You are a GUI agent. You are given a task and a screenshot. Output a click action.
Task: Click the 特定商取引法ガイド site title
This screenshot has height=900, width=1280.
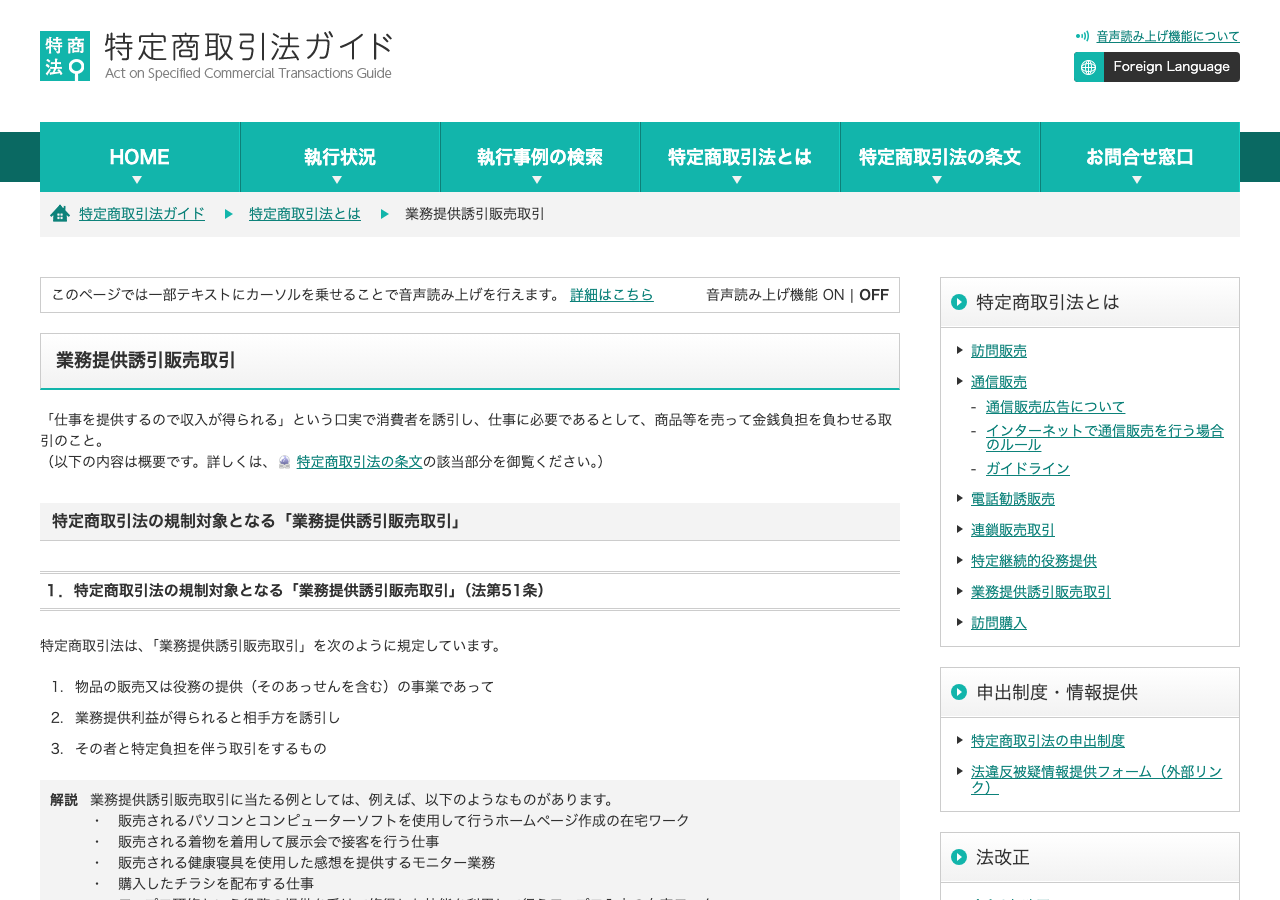(248, 56)
